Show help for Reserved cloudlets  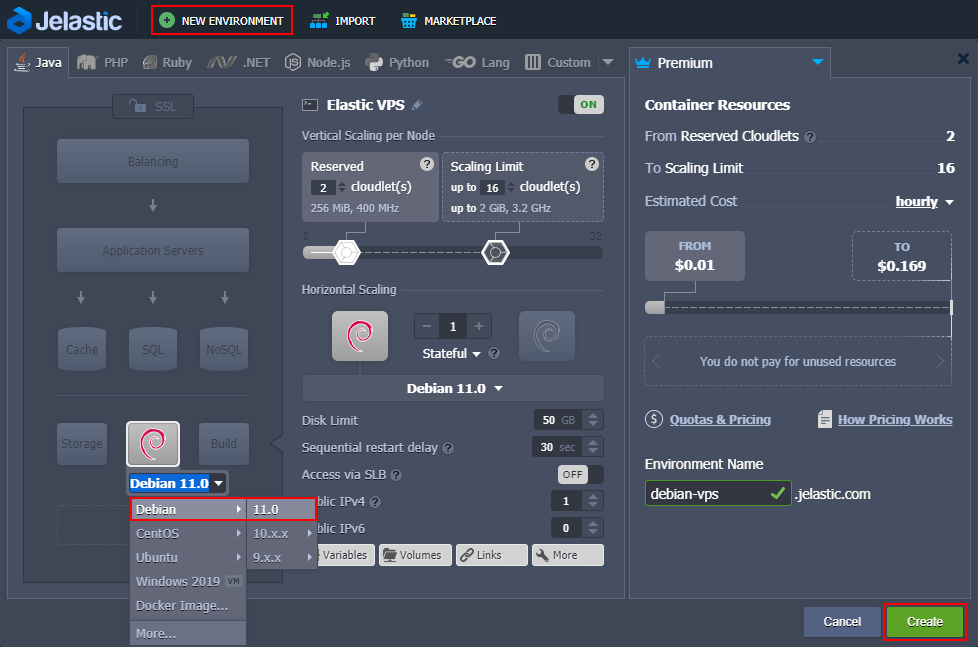(427, 164)
